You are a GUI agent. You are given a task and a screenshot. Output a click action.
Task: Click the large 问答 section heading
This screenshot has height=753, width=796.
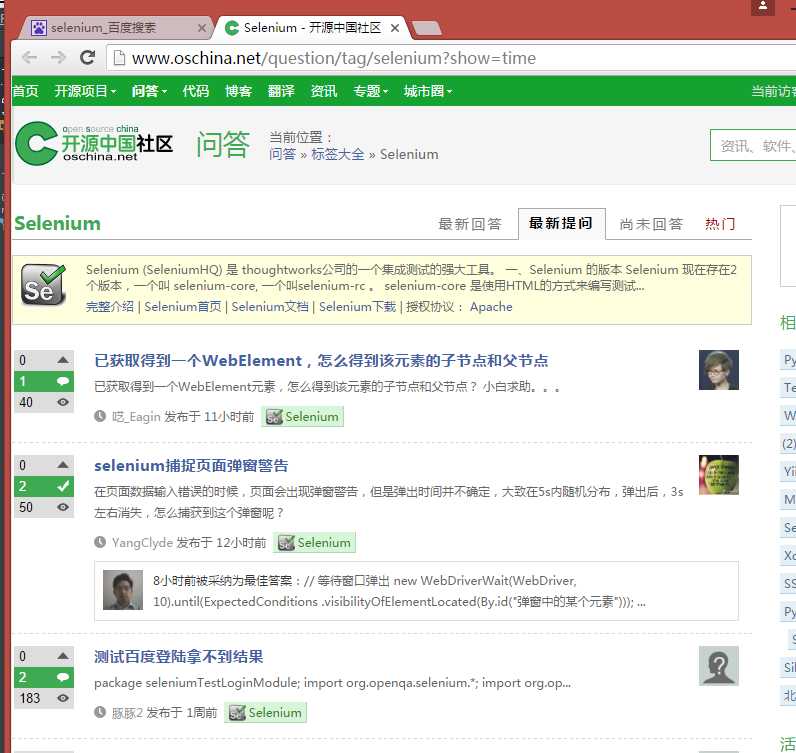coord(223,145)
